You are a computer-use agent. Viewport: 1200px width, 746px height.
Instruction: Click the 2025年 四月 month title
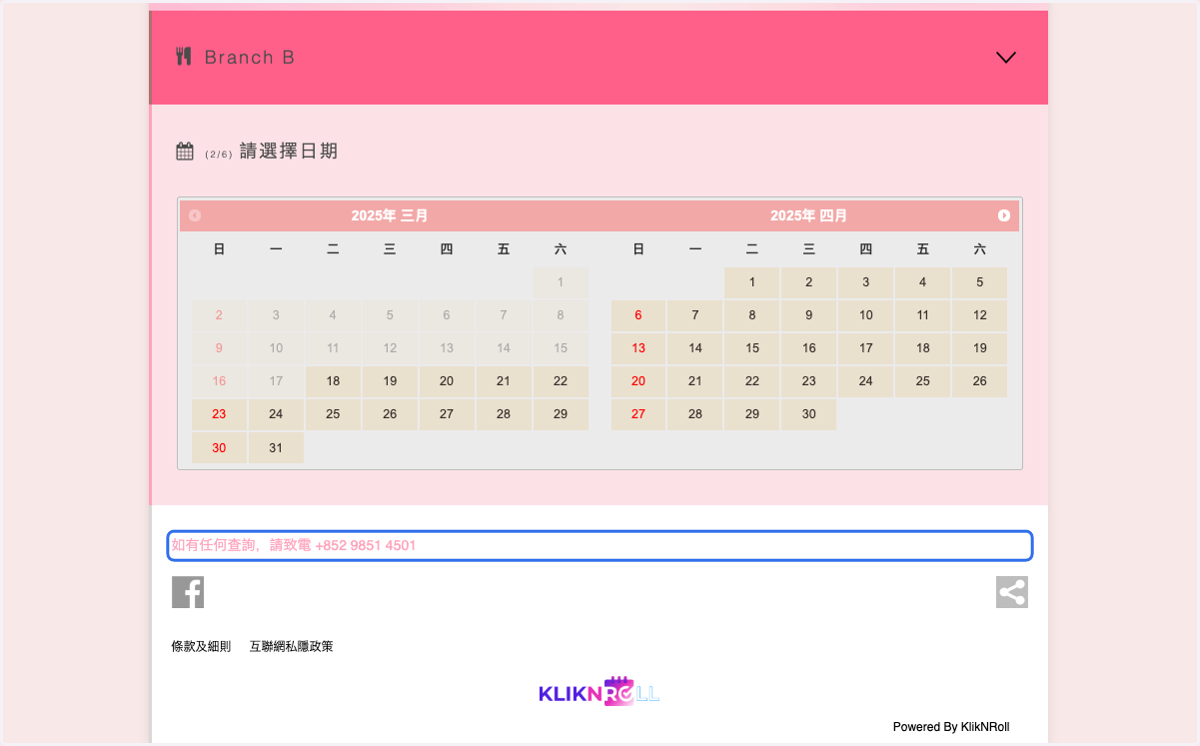[x=809, y=216]
